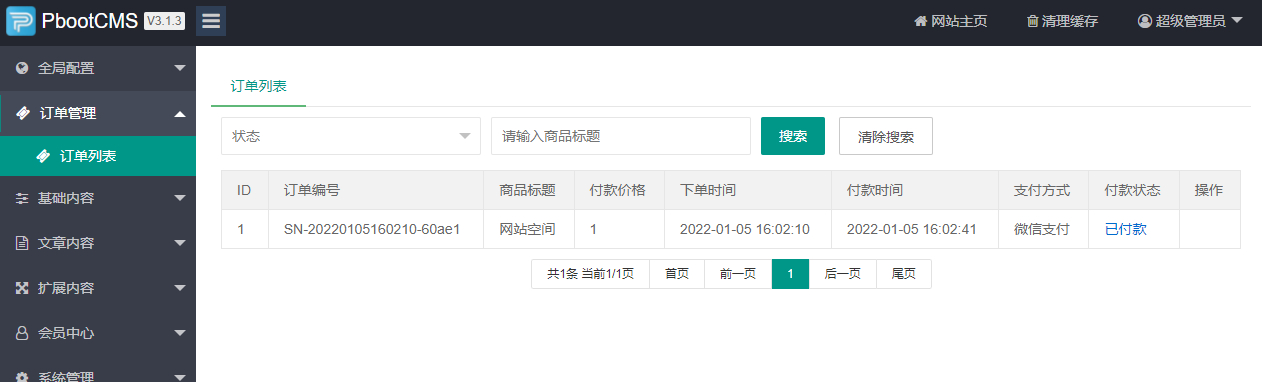The width and height of the screenshot is (1262, 382).
Task: Expand the 基础内容 menu arrow
Action: pyautogui.click(x=180, y=198)
